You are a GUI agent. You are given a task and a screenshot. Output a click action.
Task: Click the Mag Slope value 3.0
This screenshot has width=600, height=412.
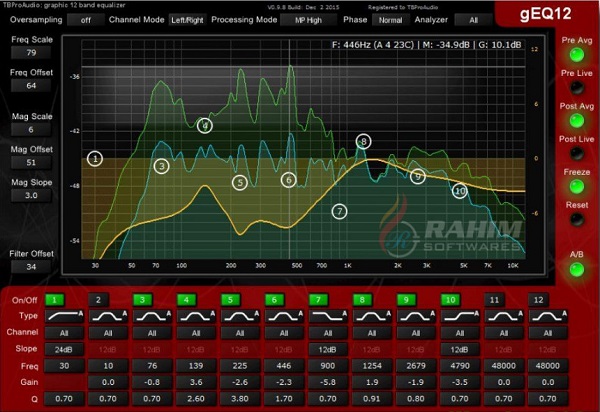[31, 195]
